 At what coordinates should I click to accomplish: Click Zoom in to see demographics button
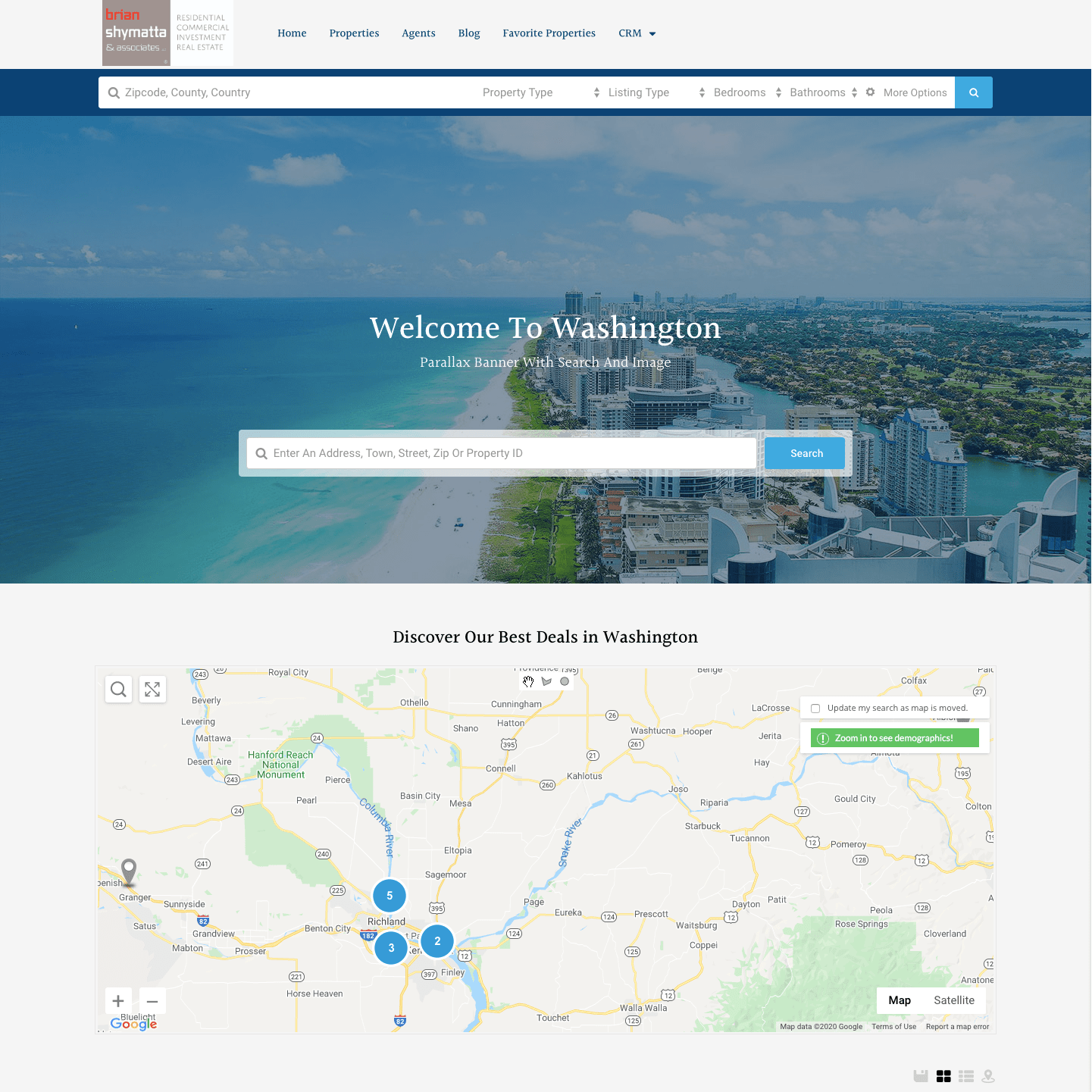pos(895,738)
